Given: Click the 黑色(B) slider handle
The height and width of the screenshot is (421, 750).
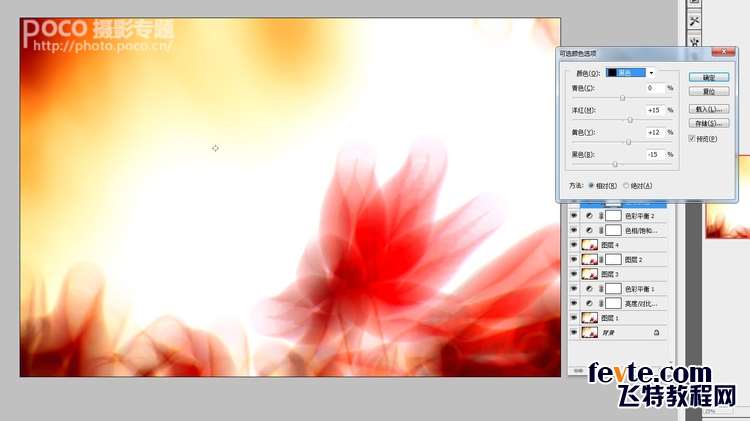Looking at the screenshot, I should (x=615, y=164).
